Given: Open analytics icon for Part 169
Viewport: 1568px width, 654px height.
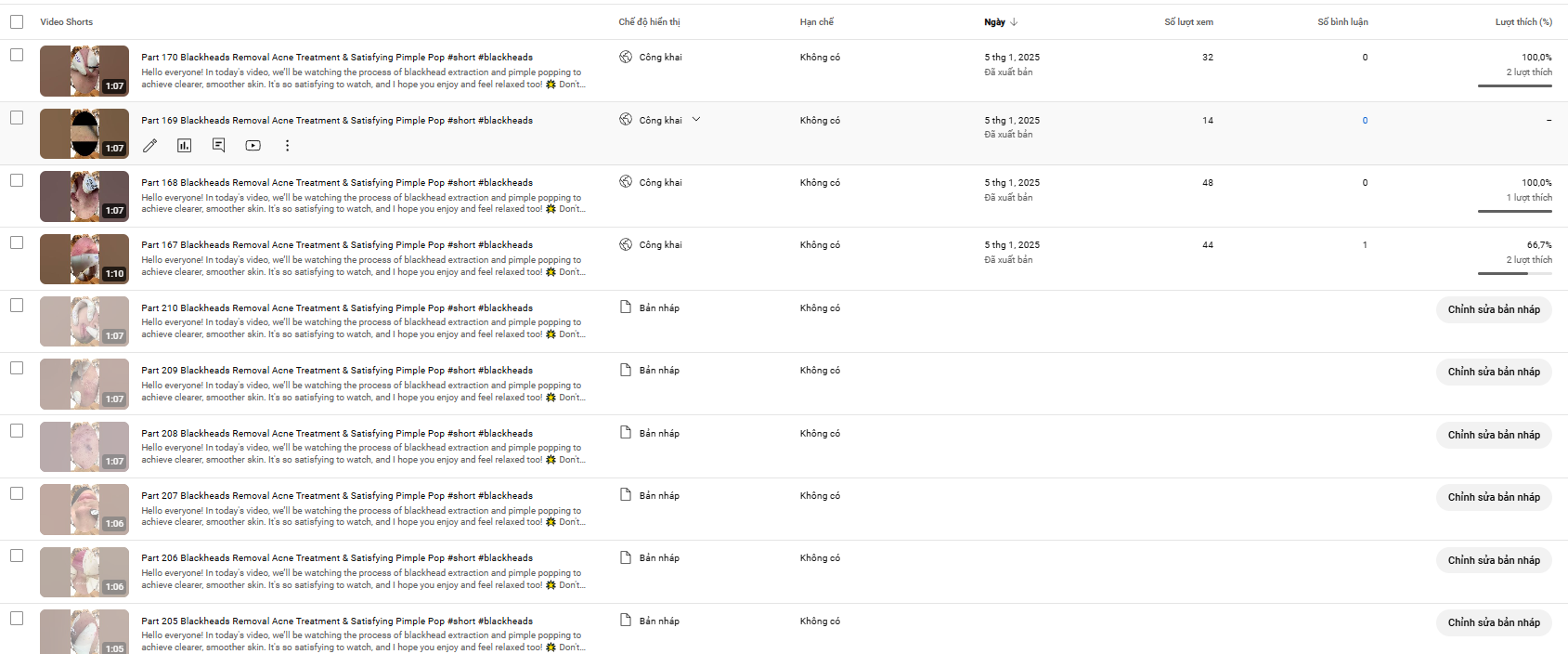Looking at the screenshot, I should coord(185,146).
